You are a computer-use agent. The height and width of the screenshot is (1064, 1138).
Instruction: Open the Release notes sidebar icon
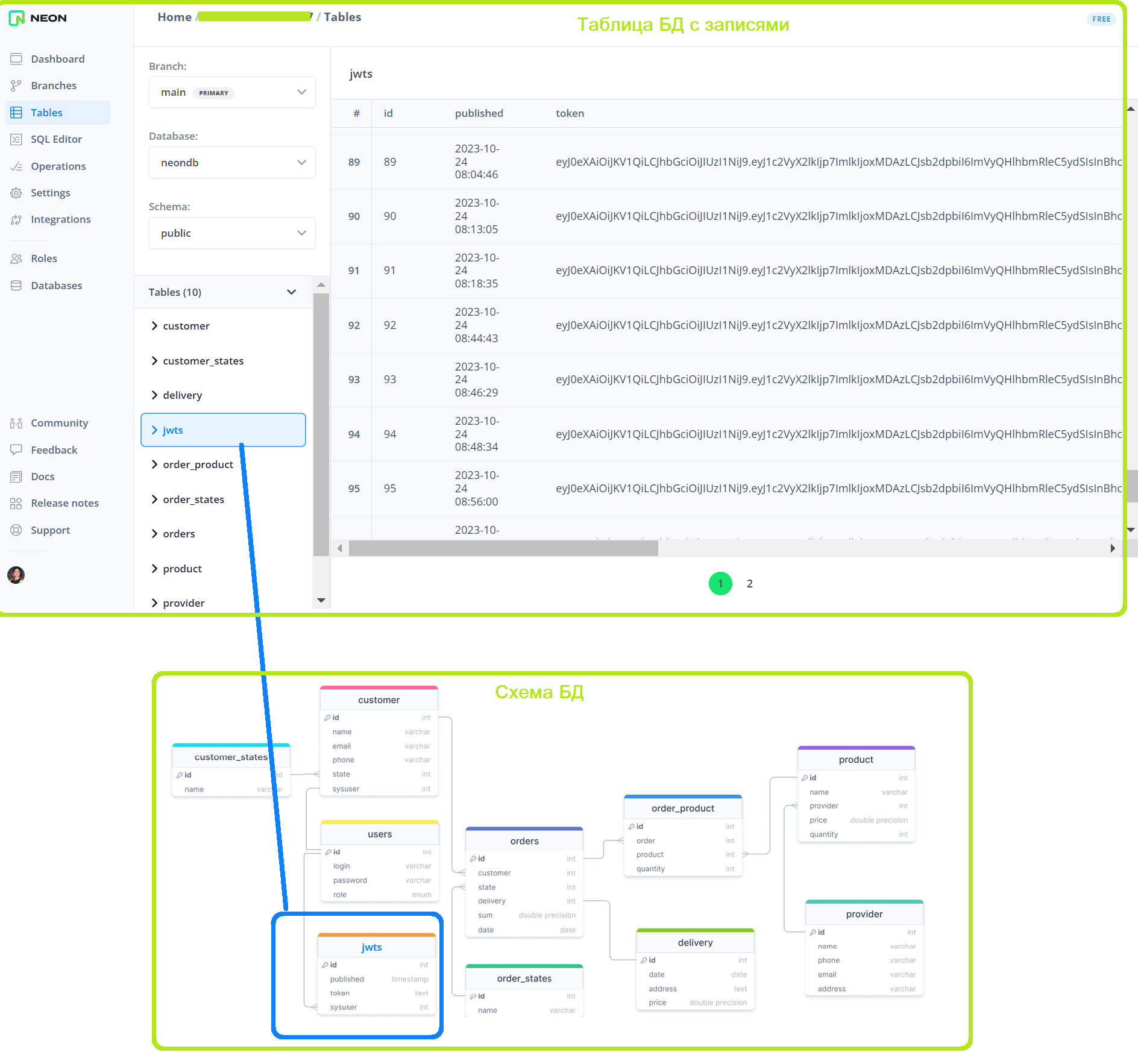pos(16,503)
